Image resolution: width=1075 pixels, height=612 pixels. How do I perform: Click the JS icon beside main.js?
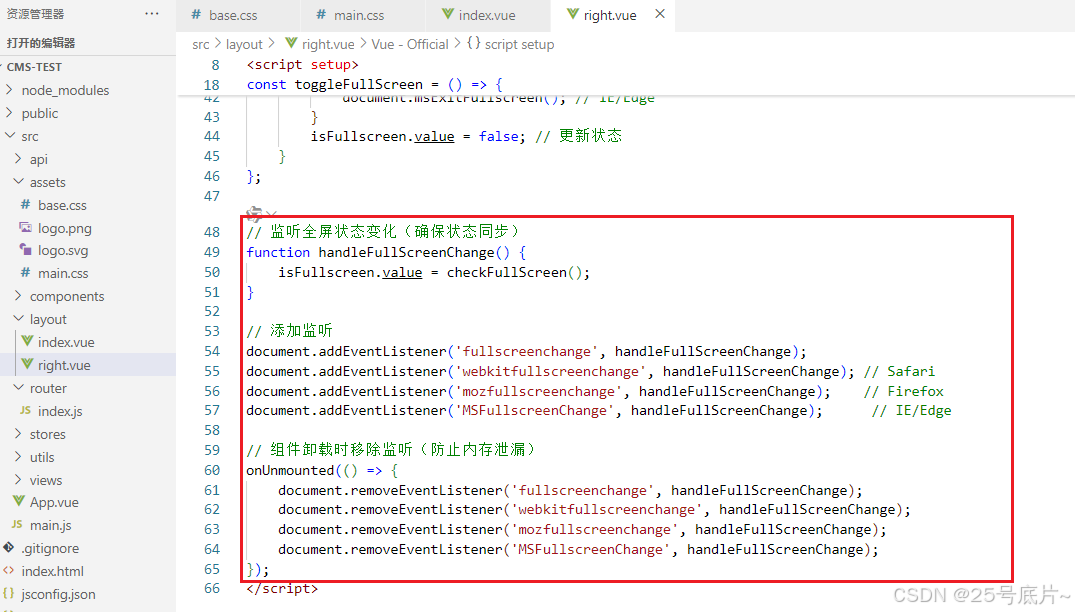(17, 524)
